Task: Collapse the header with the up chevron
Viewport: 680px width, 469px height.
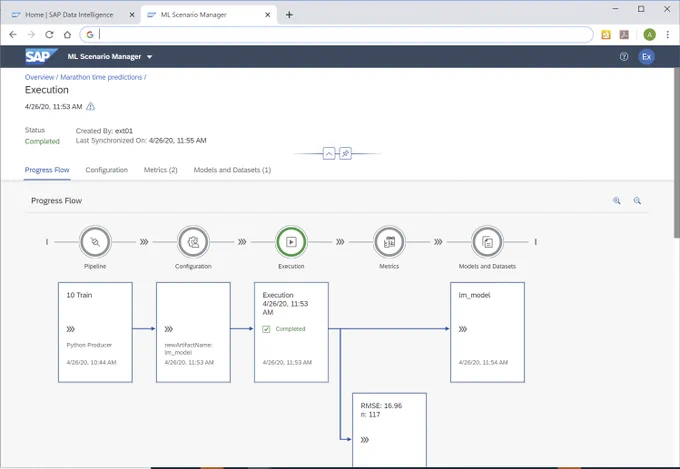Action: (329, 154)
